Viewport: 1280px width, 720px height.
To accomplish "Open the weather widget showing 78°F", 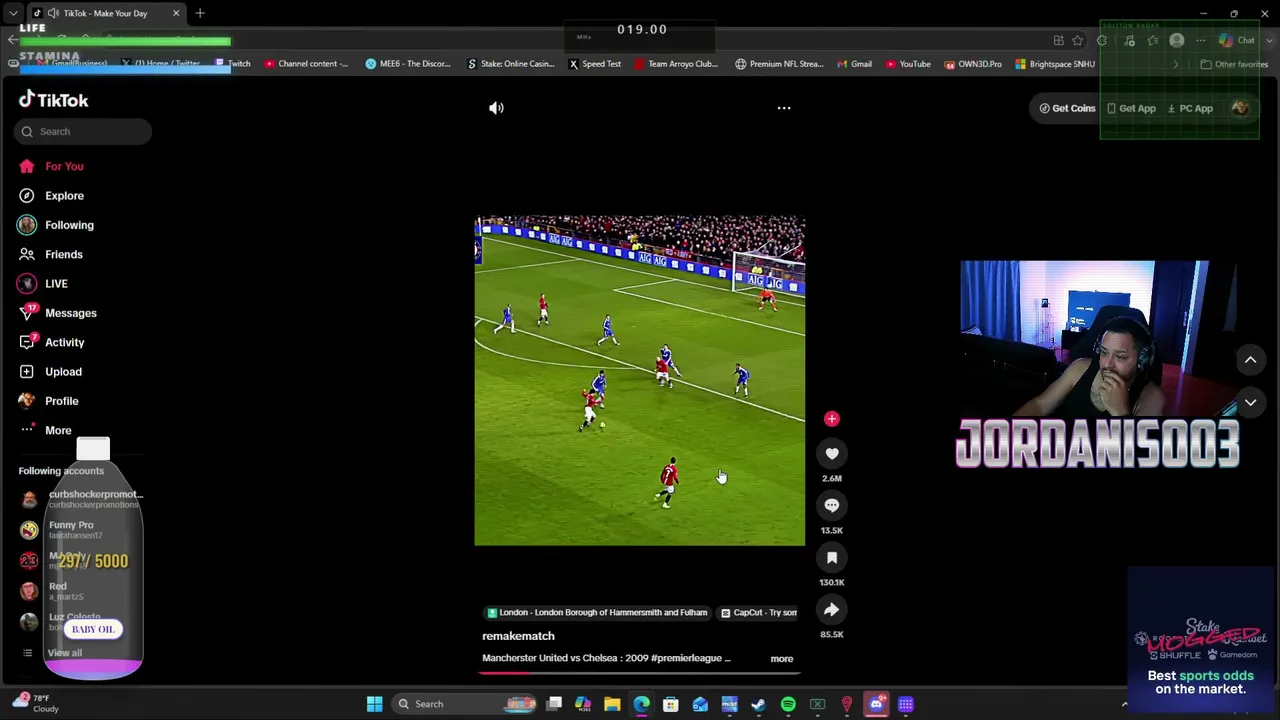I will point(34,703).
